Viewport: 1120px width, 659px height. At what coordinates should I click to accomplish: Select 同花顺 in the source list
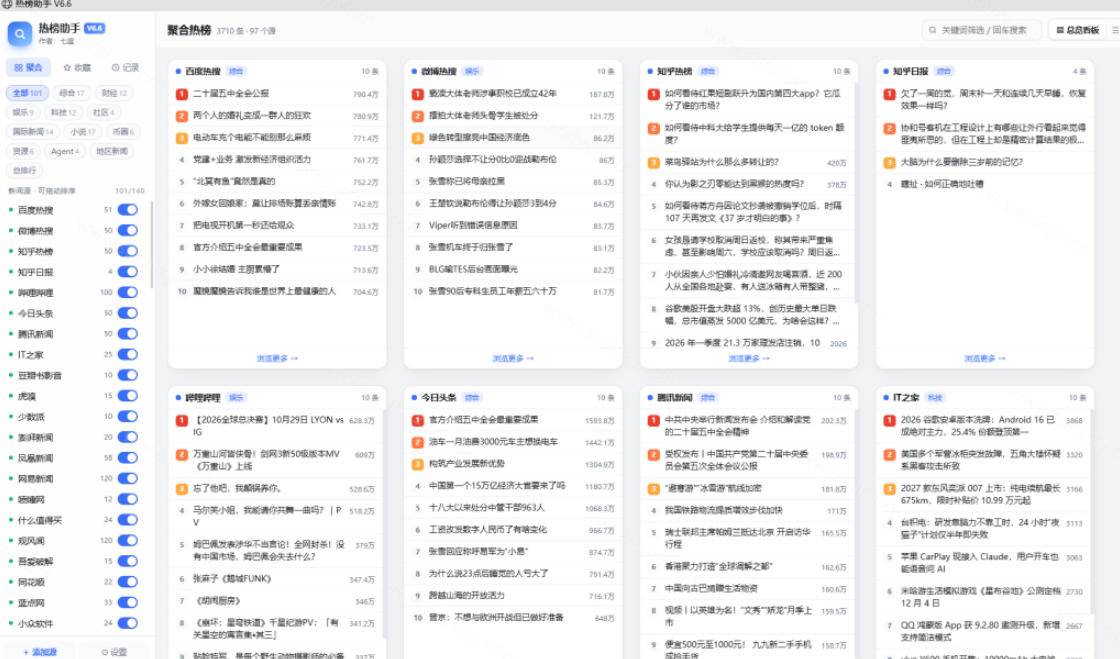tap(31, 583)
